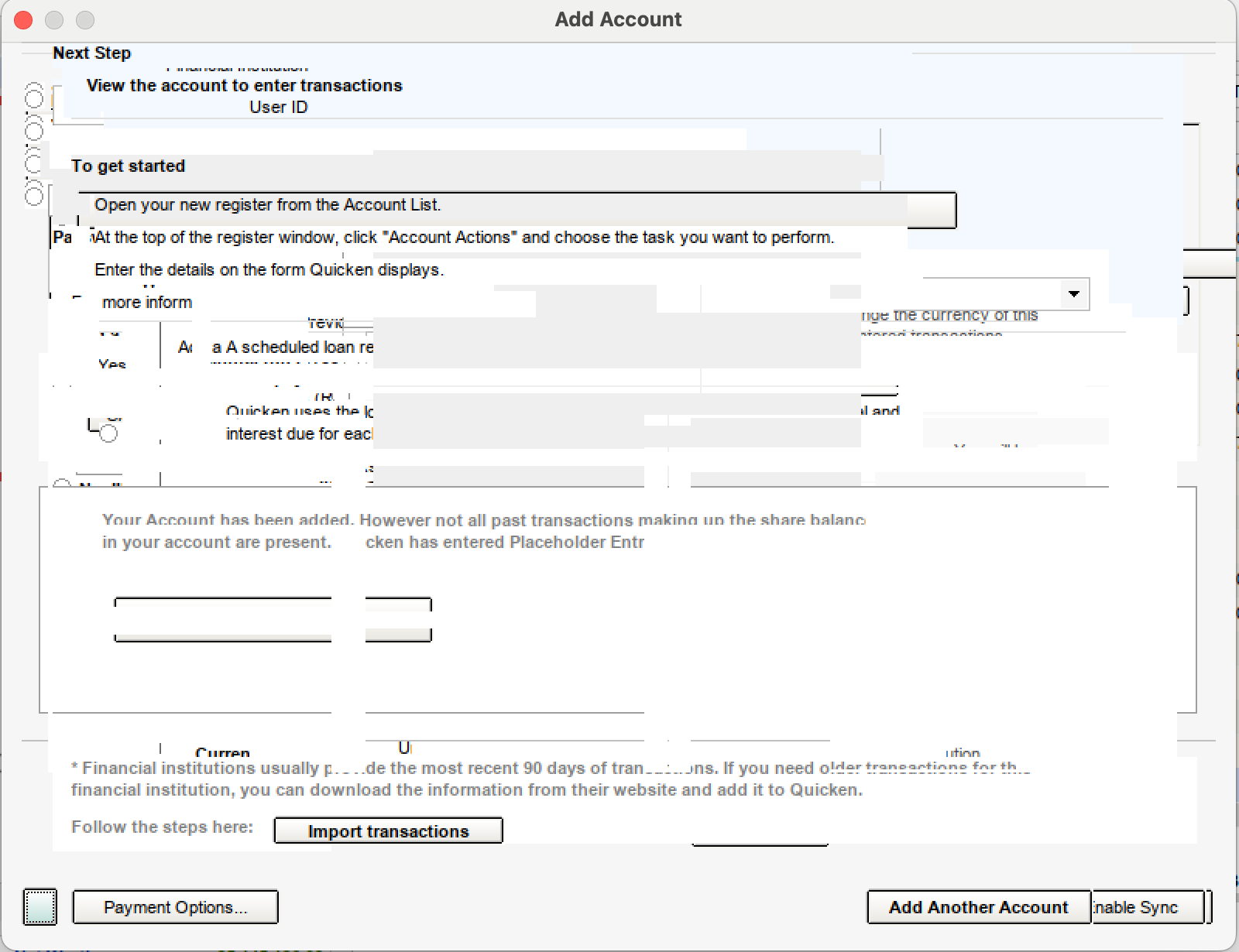The height and width of the screenshot is (952, 1239).
Task: Click the second empty input field below it
Action: [x=222, y=637]
